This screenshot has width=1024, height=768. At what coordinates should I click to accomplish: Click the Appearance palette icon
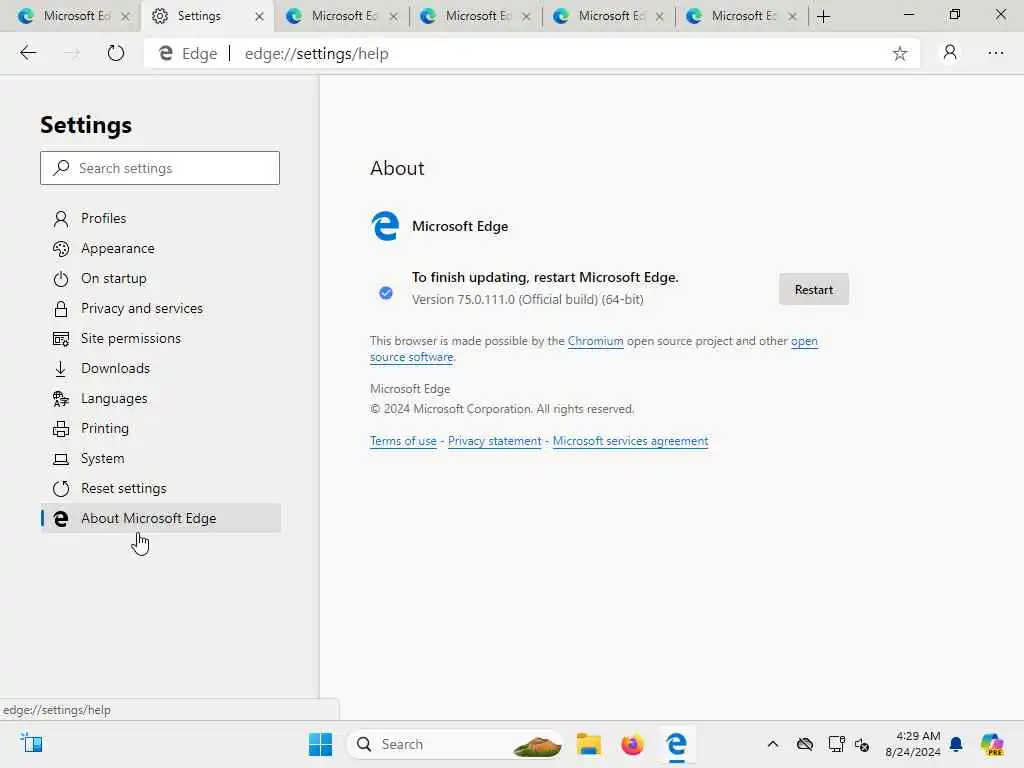click(61, 249)
